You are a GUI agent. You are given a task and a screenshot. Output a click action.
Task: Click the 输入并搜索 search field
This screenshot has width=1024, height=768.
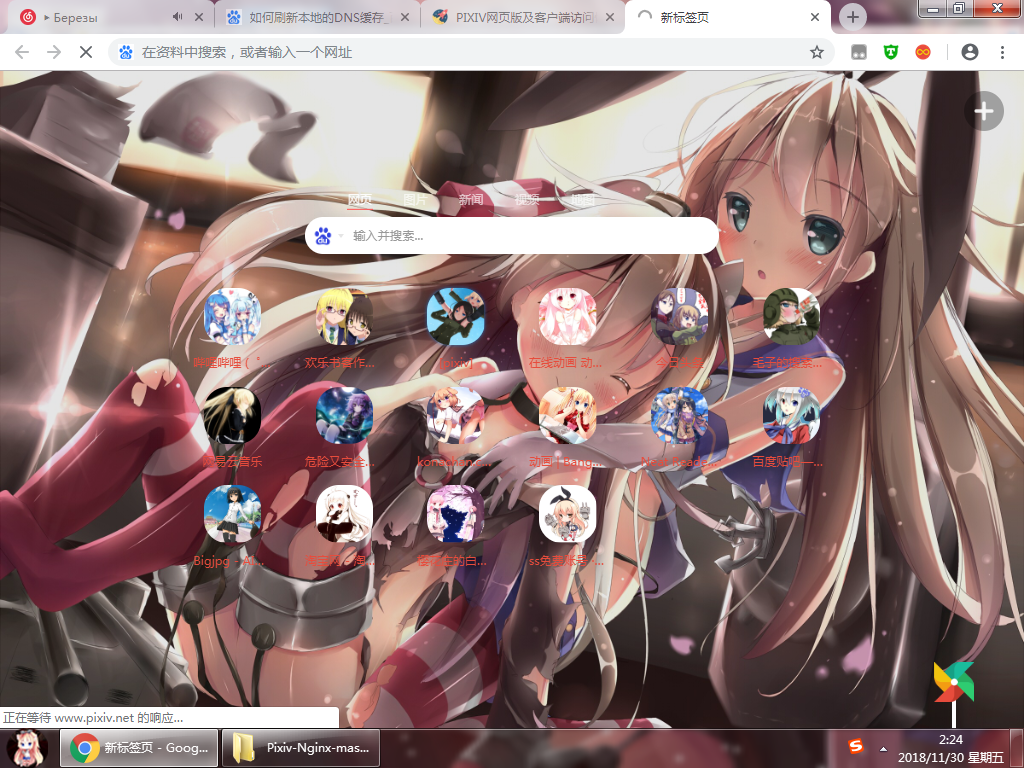511,236
